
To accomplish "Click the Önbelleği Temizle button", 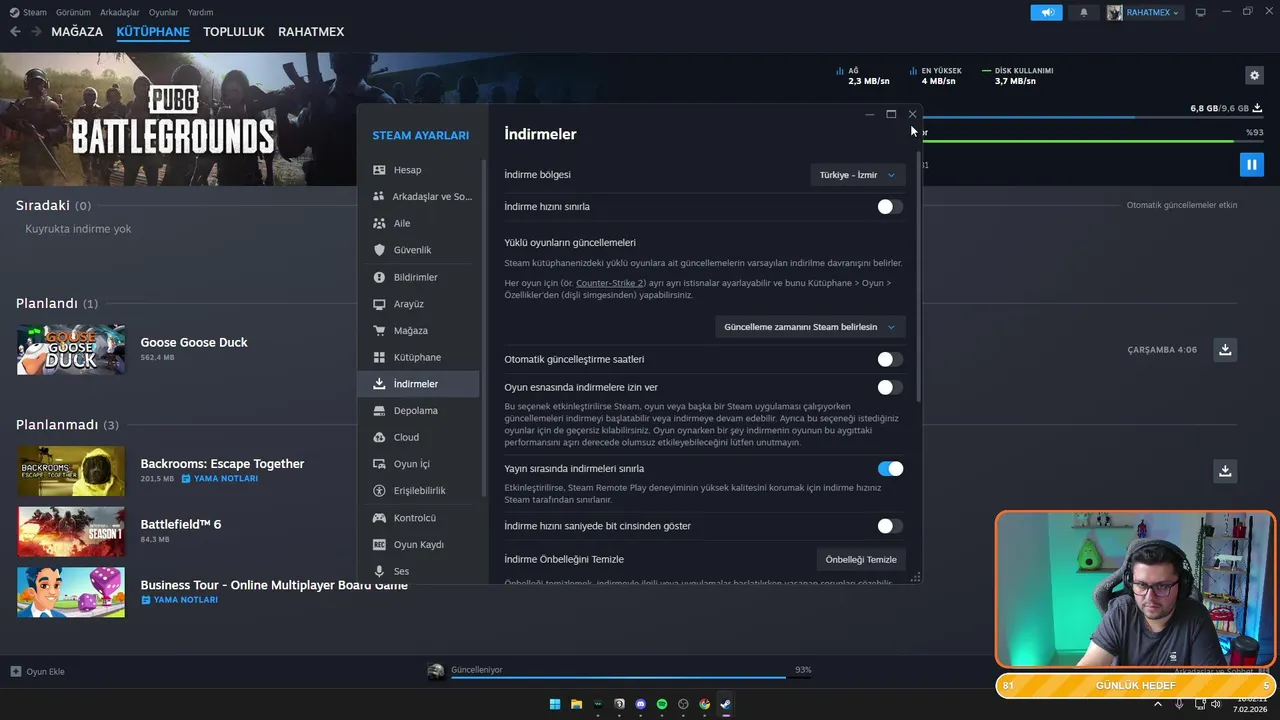I will 861,559.
